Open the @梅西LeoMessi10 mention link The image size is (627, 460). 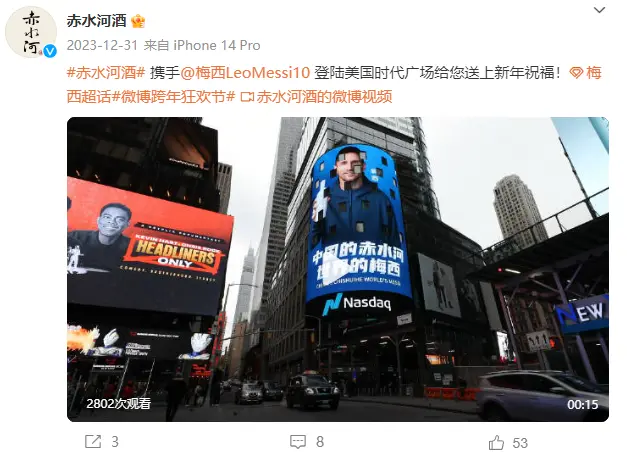tap(245, 73)
